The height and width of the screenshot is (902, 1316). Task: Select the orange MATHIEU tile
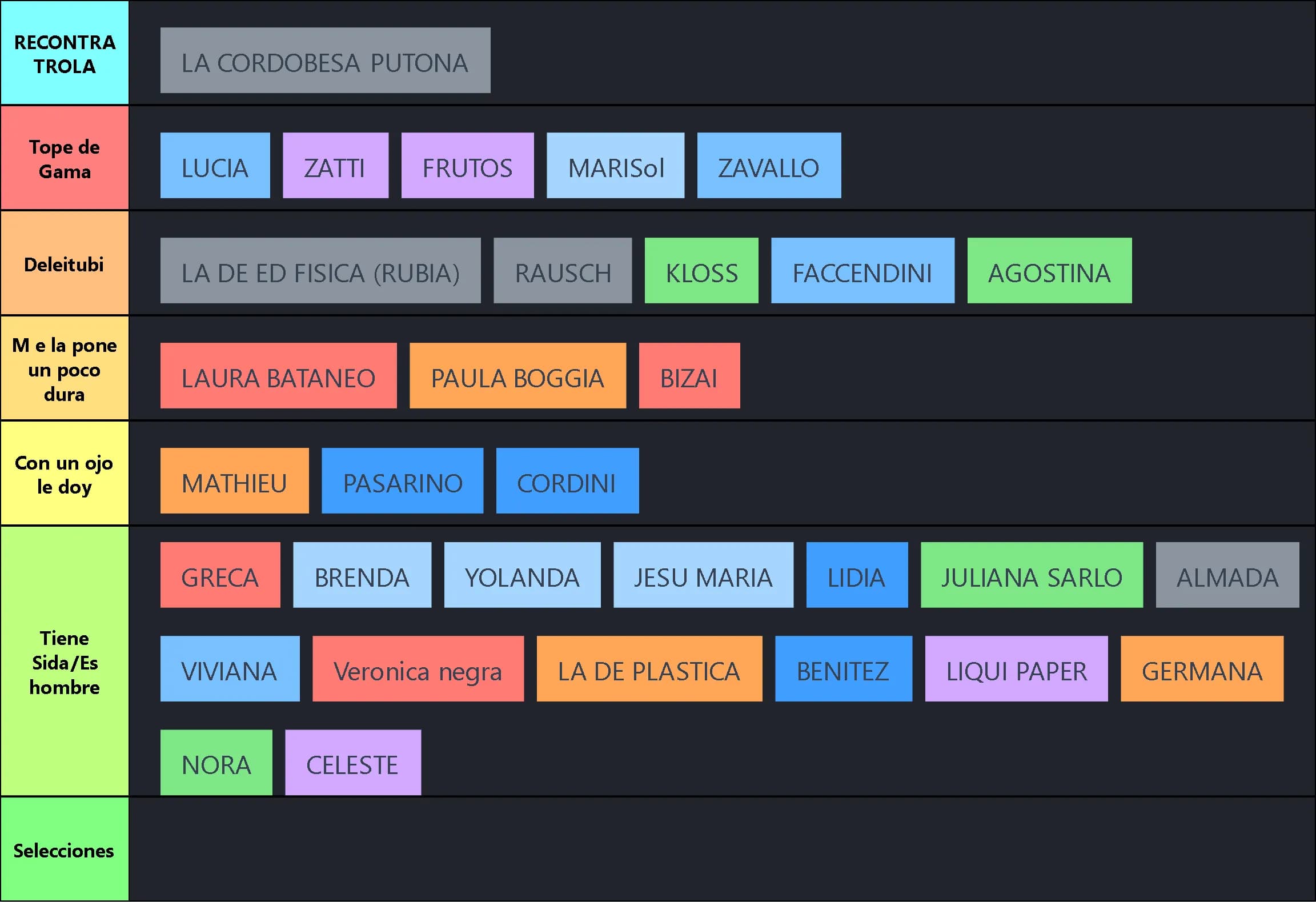(234, 481)
